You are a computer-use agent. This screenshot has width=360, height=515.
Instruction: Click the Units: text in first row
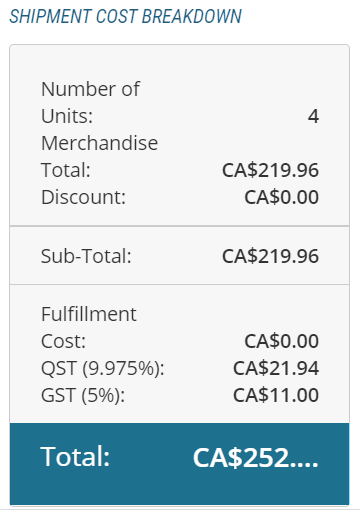coord(67,116)
